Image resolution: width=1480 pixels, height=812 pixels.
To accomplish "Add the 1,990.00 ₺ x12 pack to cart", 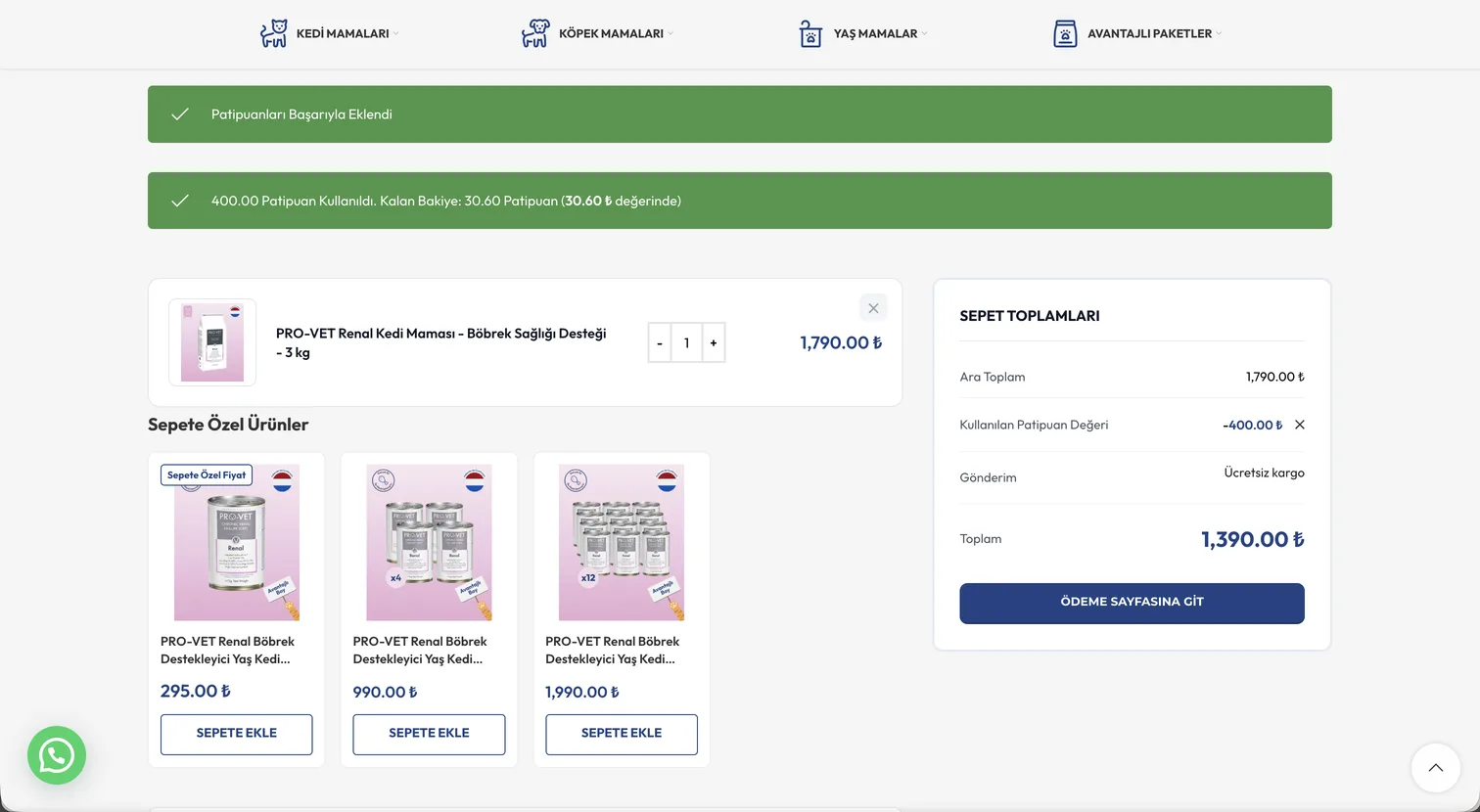I will pos(622,734).
